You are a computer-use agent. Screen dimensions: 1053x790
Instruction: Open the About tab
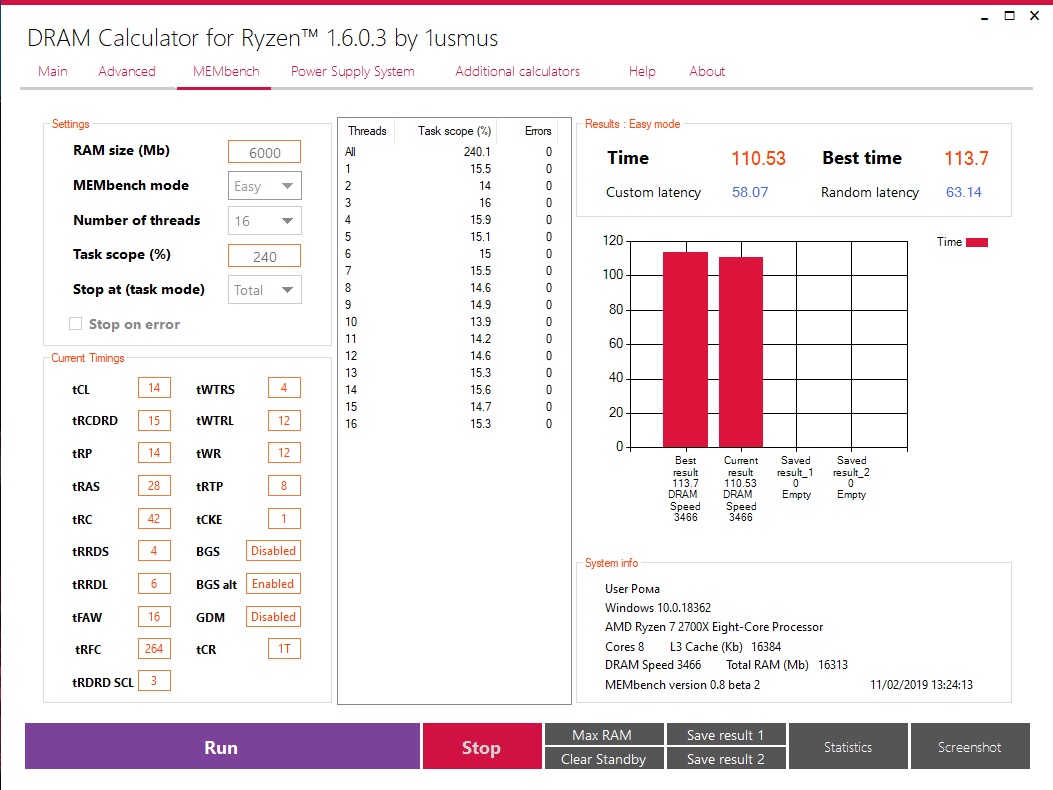pos(707,71)
